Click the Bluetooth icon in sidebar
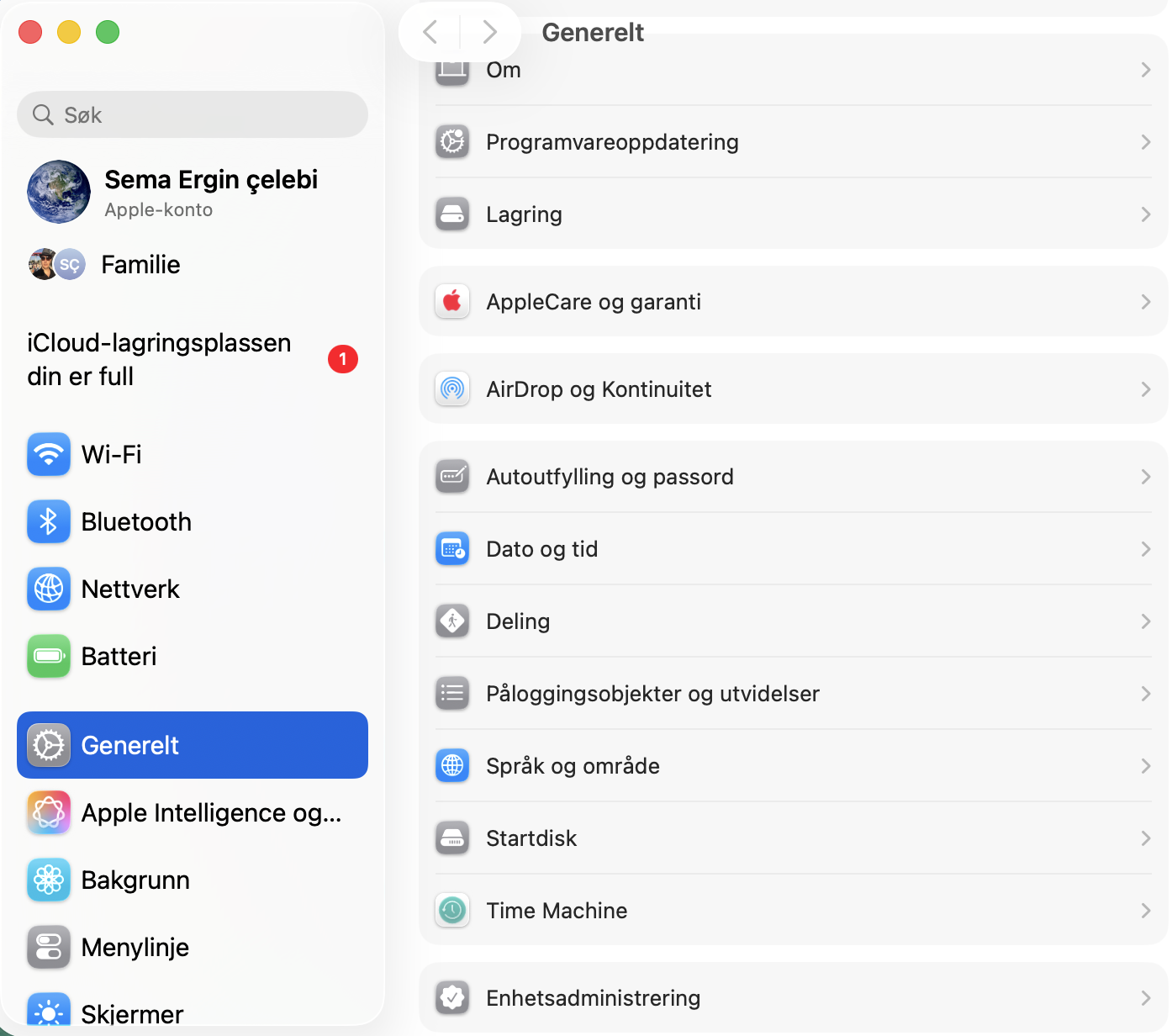This screenshot has width=1172, height=1036. 49,521
